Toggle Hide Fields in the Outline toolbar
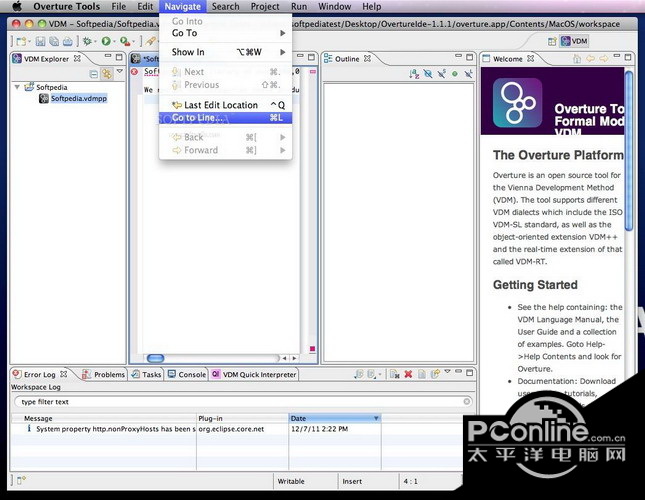This screenshot has width=645, height=500. [428, 74]
